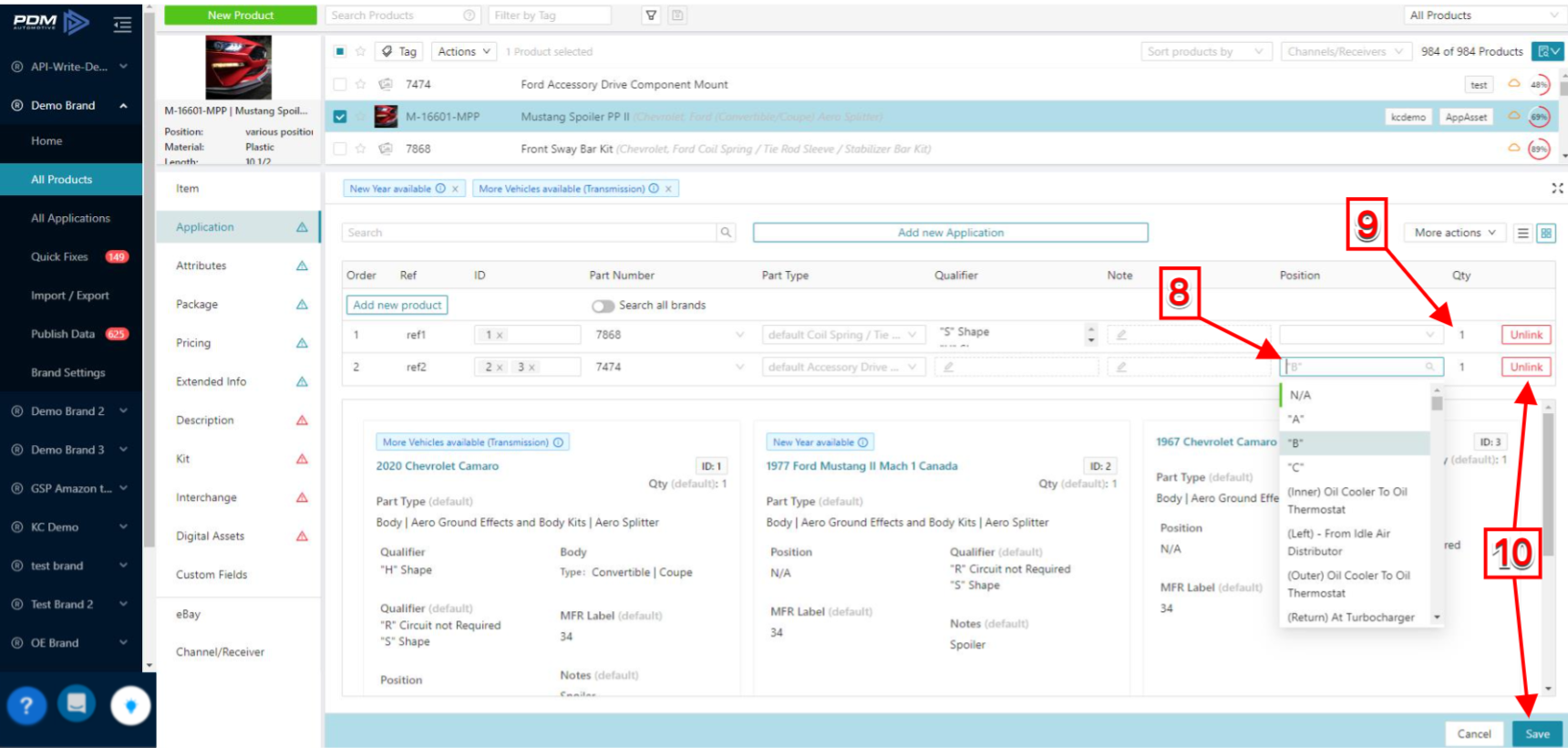Open Sort products by dropdown

tap(1206, 51)
